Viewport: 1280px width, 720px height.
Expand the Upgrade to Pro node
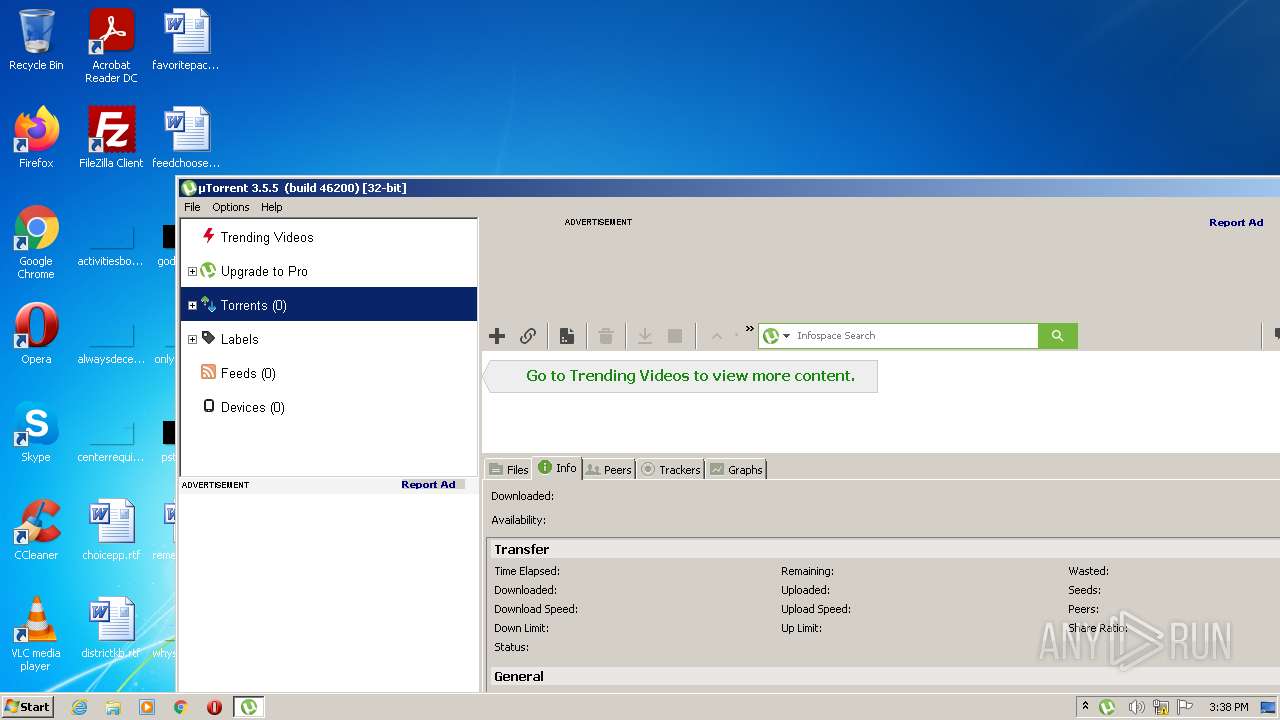click(x=192, y=271)
